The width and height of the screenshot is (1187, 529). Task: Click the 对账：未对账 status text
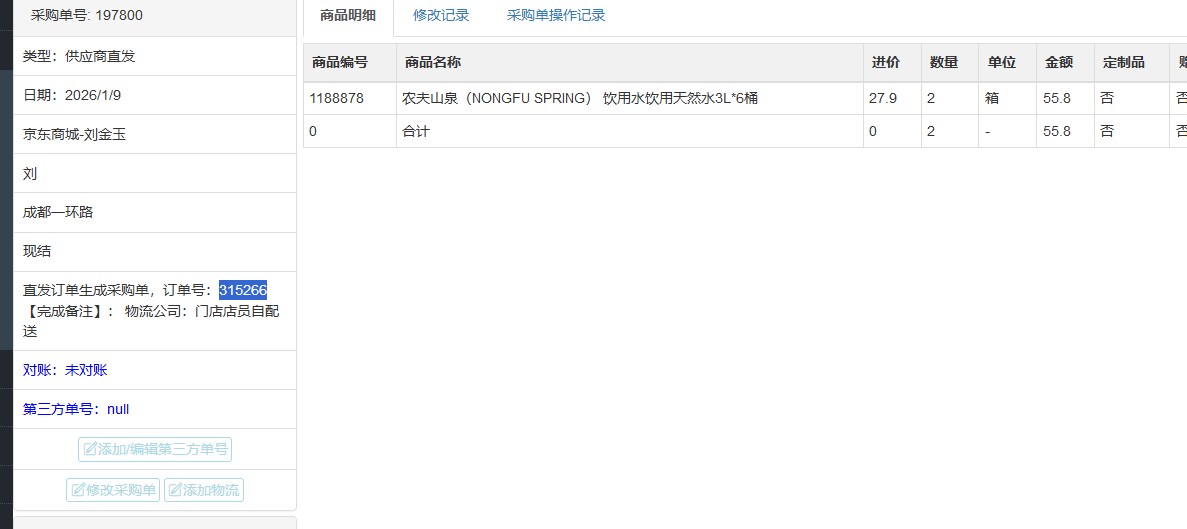point(65,370)
